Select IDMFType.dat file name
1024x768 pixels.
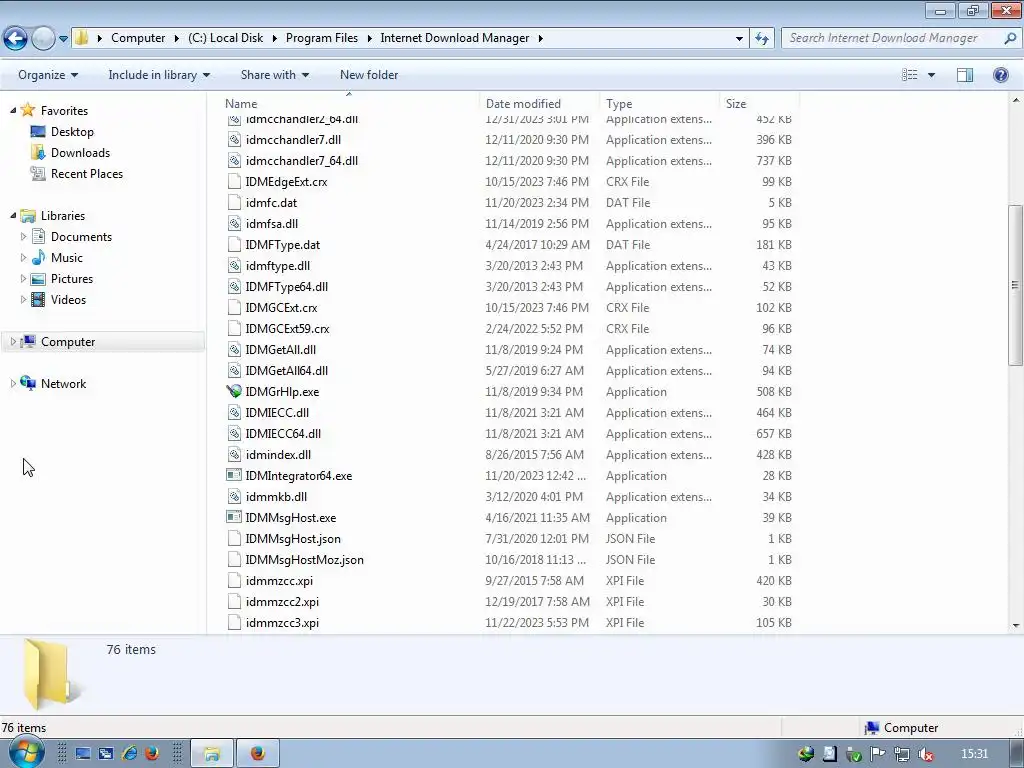click(283, 245)
